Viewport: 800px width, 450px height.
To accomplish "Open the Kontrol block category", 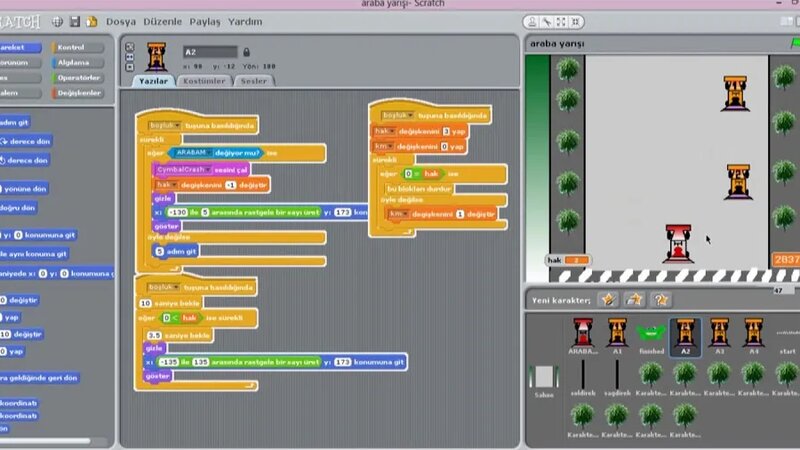I will point(78,47).
